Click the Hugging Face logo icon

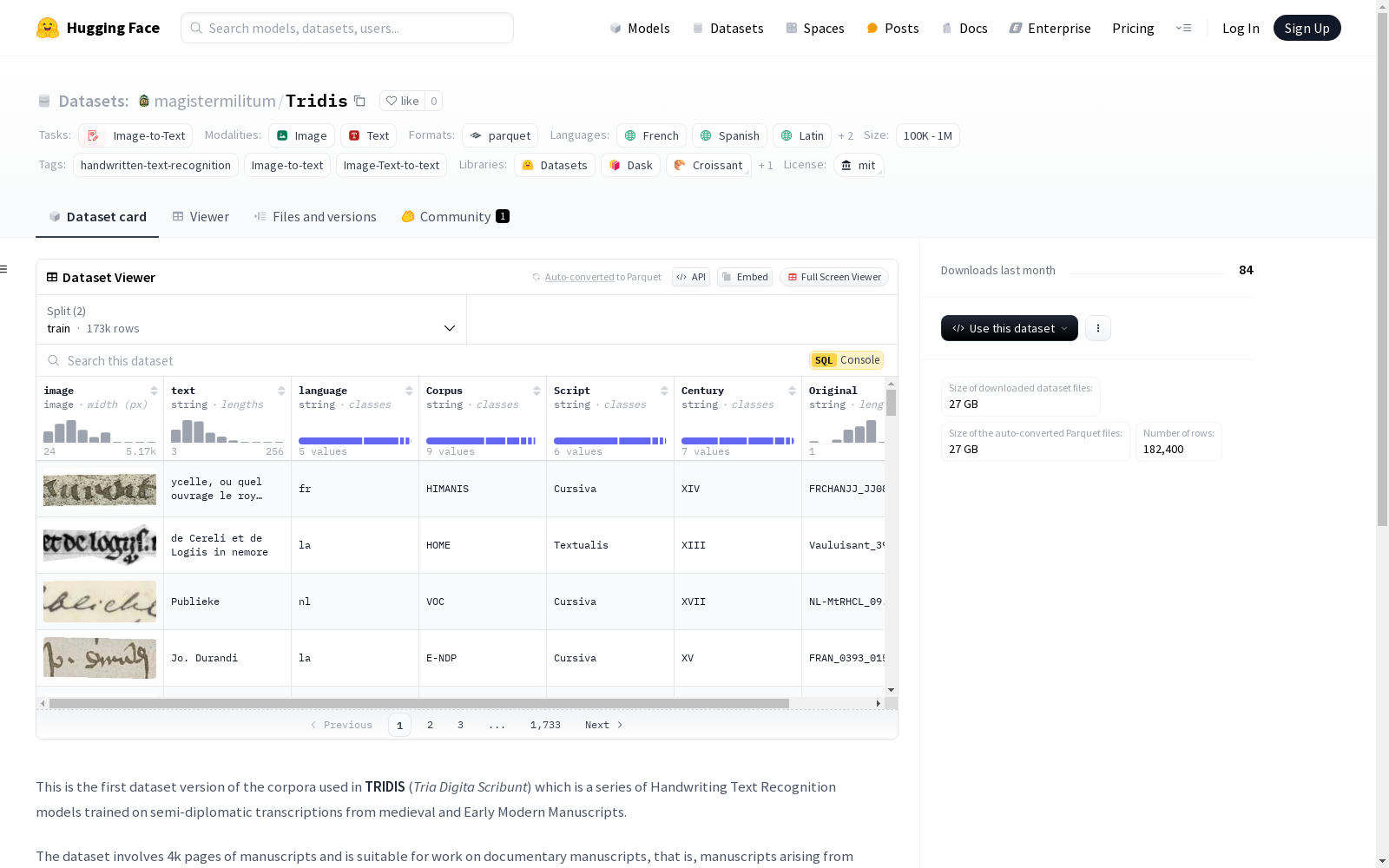point(48,28)
